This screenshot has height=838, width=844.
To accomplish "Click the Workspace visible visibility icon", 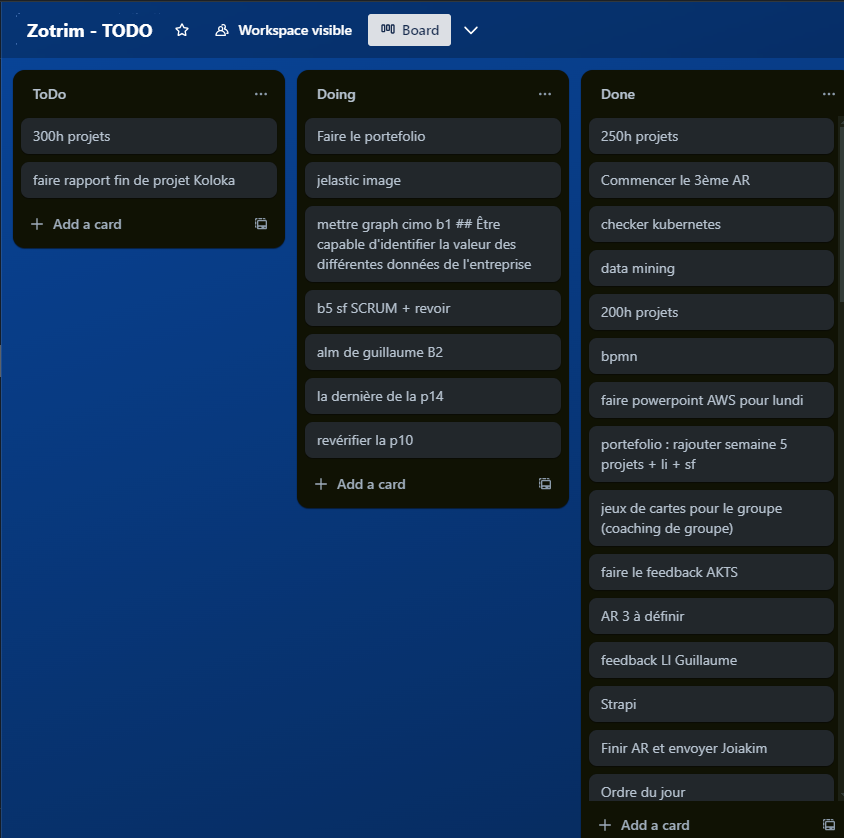I will [222, 31].
